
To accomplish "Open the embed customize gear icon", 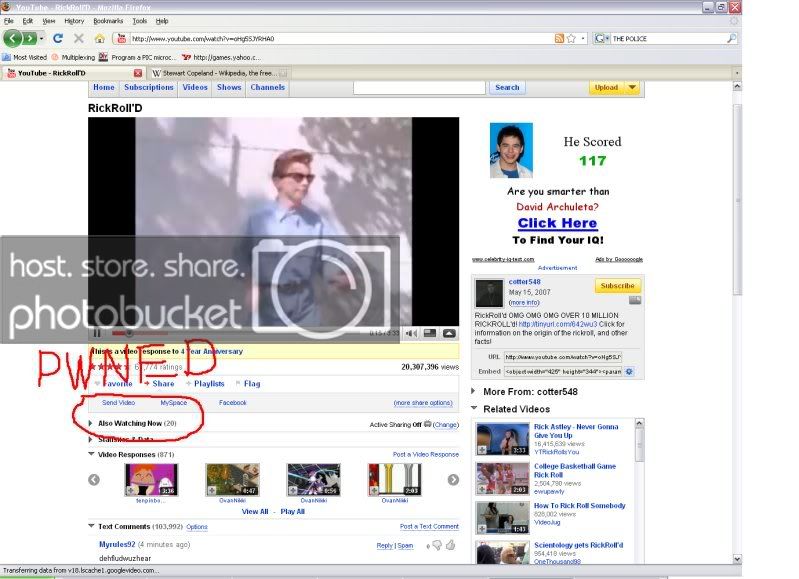I will [x=629, y=372].
